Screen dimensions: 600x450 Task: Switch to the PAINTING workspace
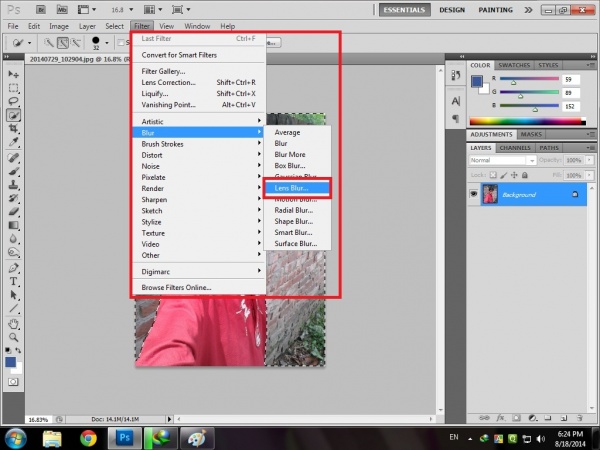tap(496, 10)
